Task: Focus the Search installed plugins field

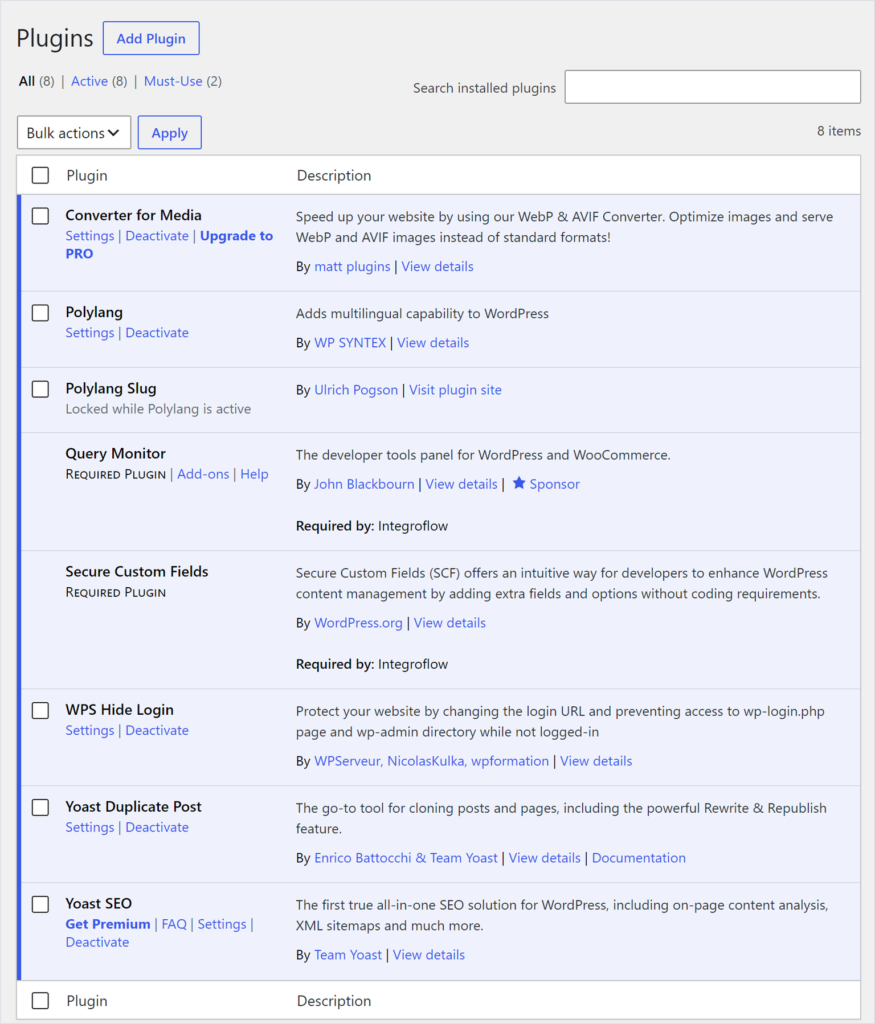Action: click(x=712, y=87)
